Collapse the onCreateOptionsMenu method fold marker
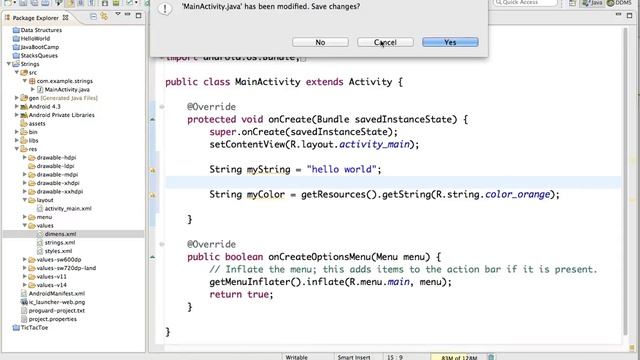The width and height of the screenshot is (640, 360). 162,244
